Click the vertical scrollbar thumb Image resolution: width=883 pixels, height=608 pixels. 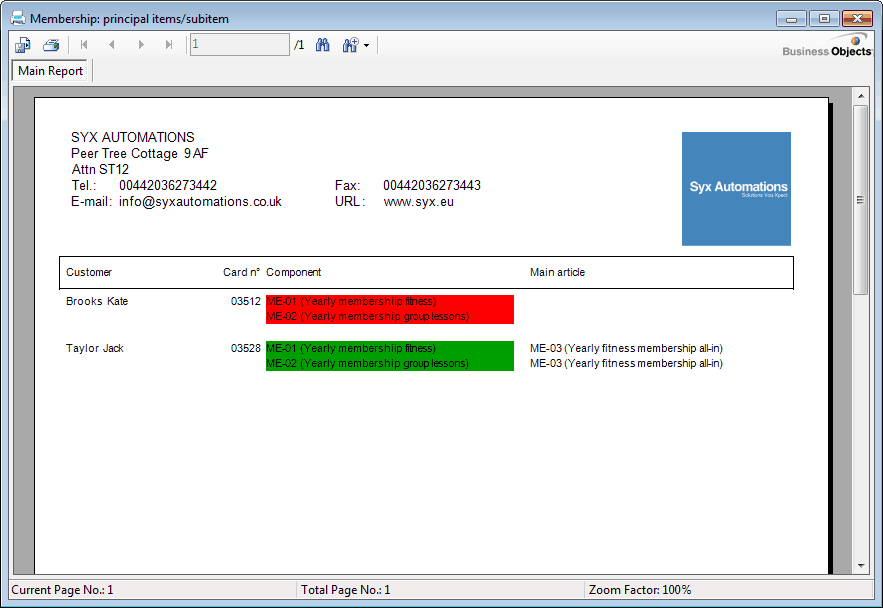click(860, 200)
